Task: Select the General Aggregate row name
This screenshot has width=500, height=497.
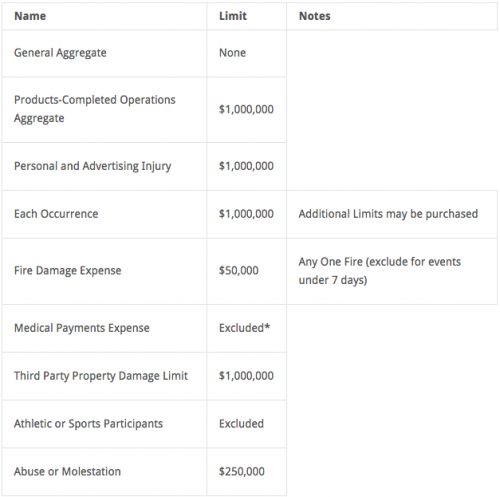Action: [60, 53]
